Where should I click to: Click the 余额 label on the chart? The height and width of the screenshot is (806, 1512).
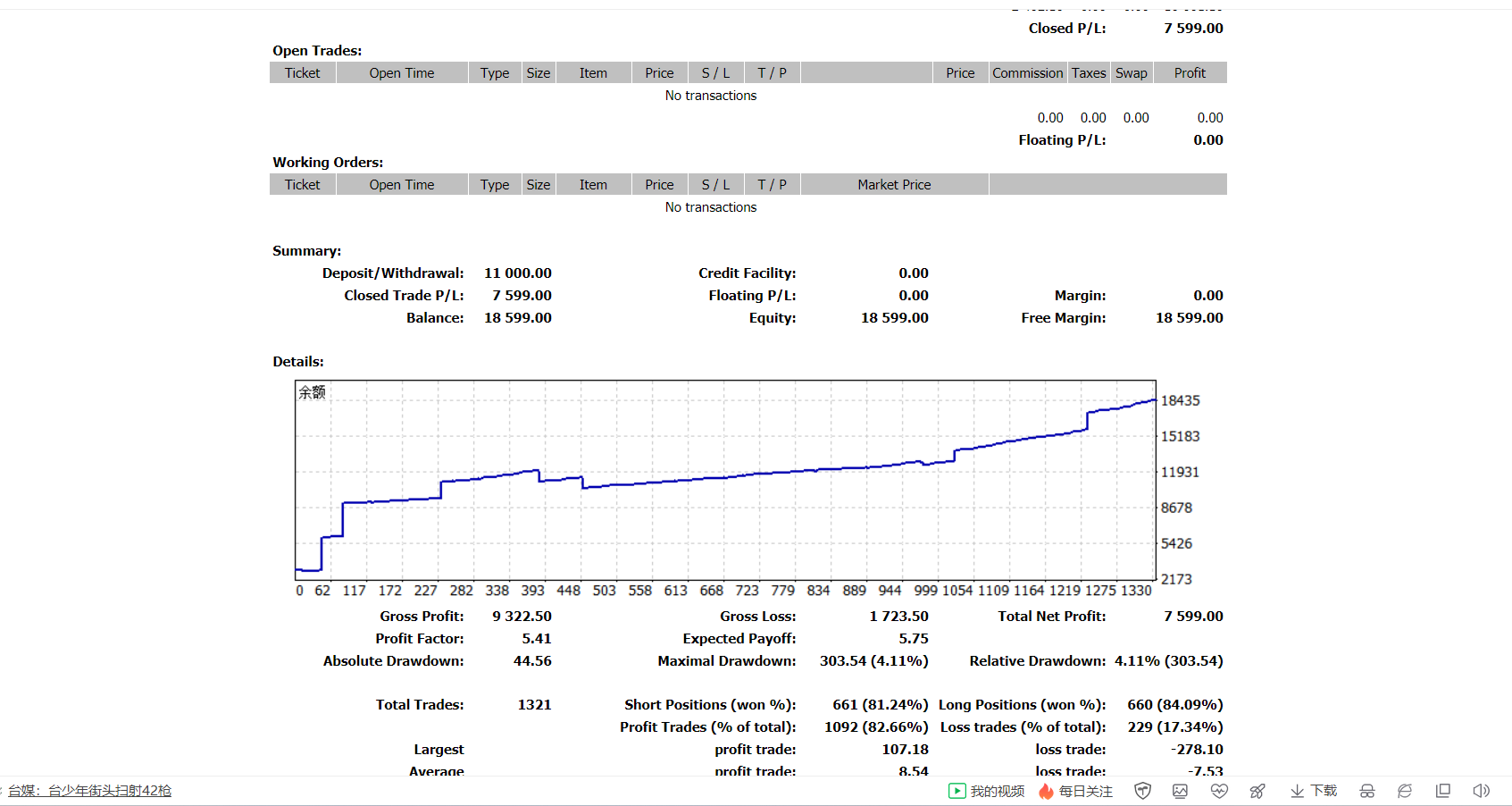(x=312, y=392)
